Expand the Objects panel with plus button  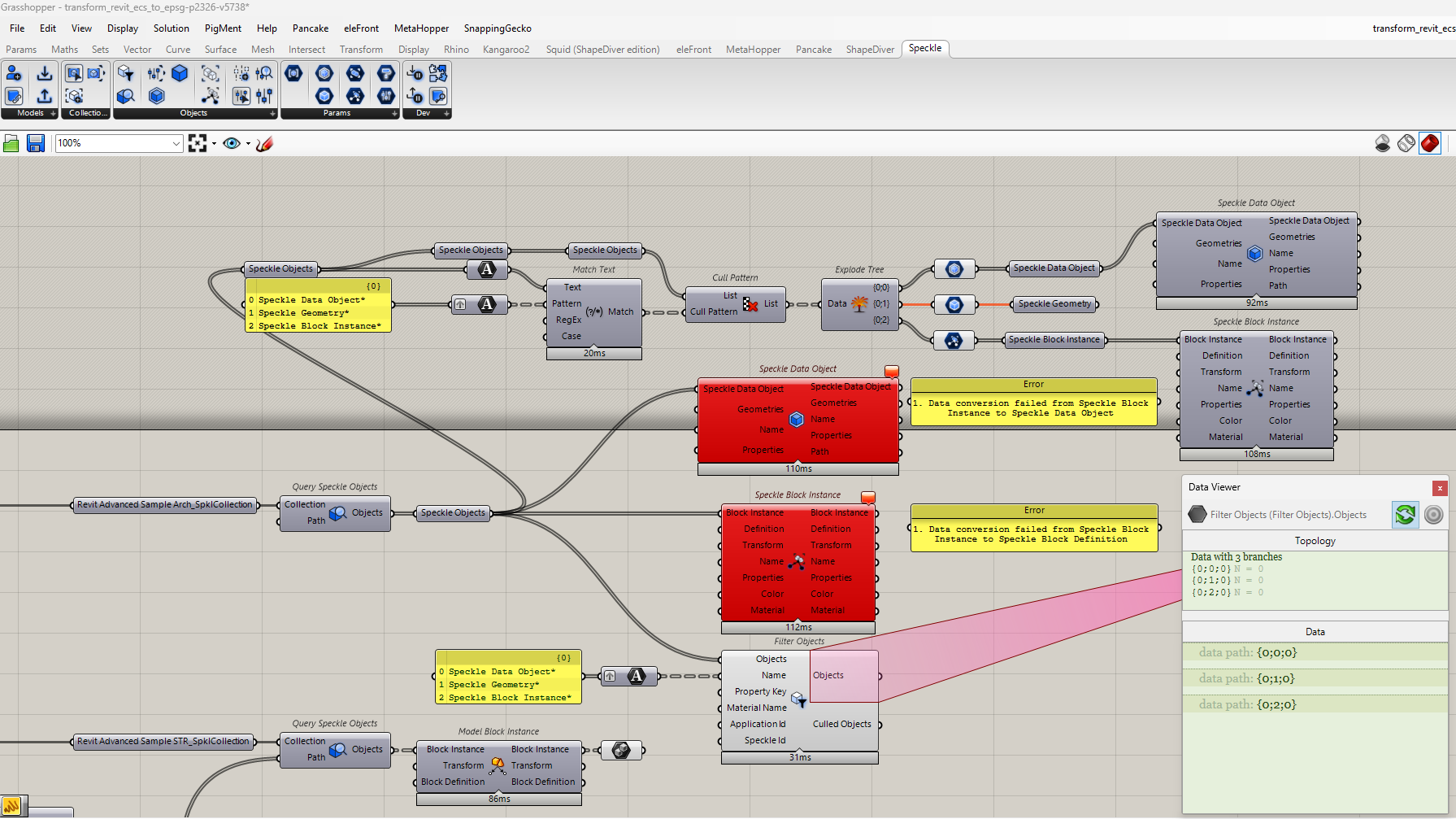tap(272, 114)
